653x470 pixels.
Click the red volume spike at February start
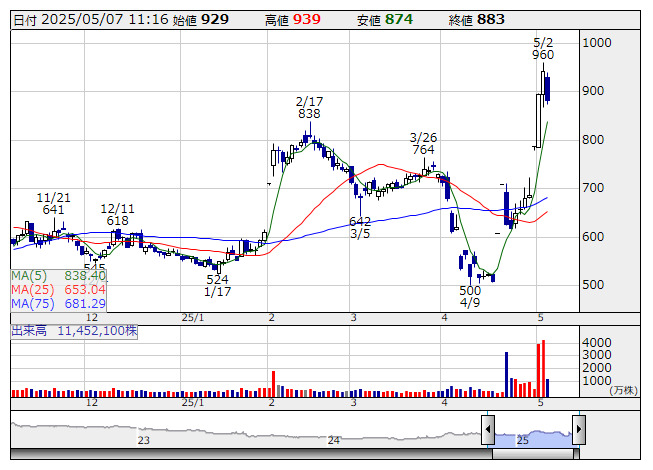(274, 383)
